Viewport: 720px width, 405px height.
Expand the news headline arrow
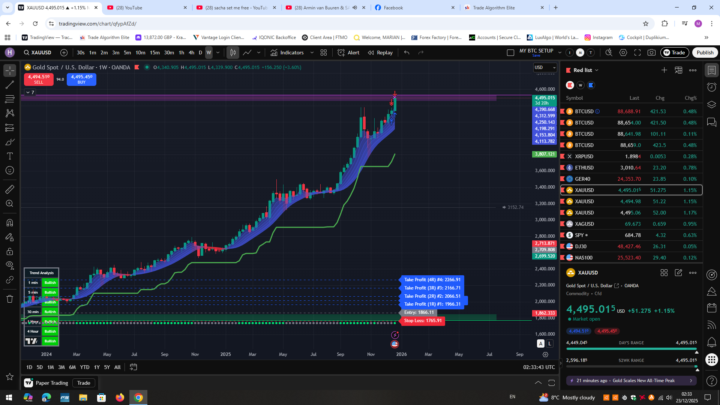(x=691, y=381)
